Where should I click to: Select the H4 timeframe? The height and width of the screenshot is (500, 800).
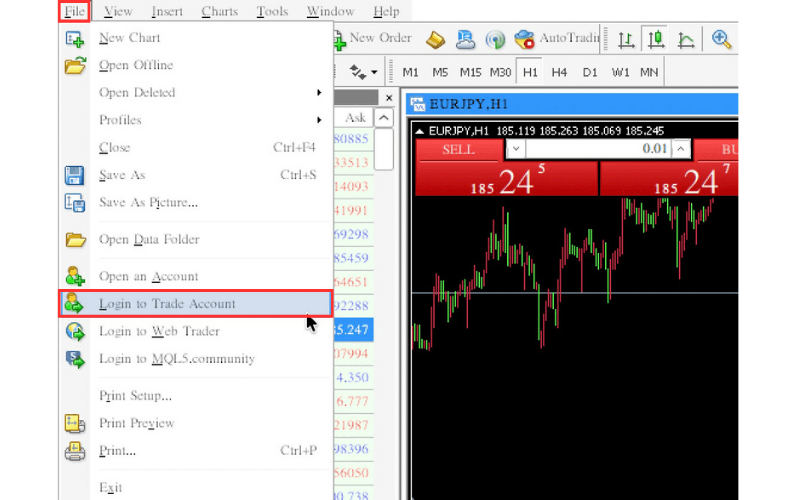[559, 72]
